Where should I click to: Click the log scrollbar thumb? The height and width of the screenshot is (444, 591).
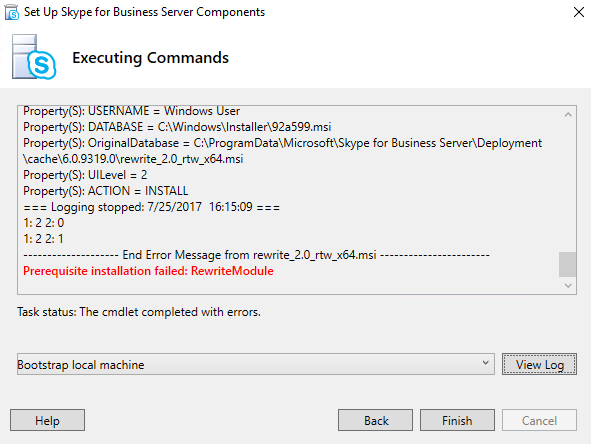[x=567, y=264]
